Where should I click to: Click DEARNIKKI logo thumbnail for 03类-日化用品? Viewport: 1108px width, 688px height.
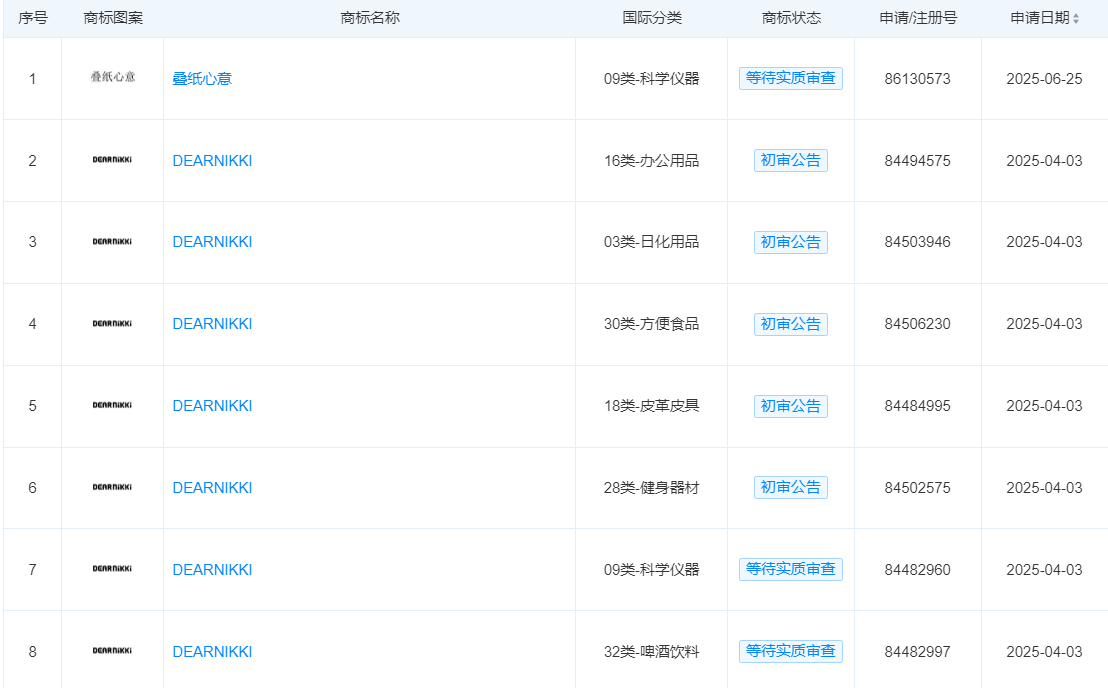[x=112, y=242]
